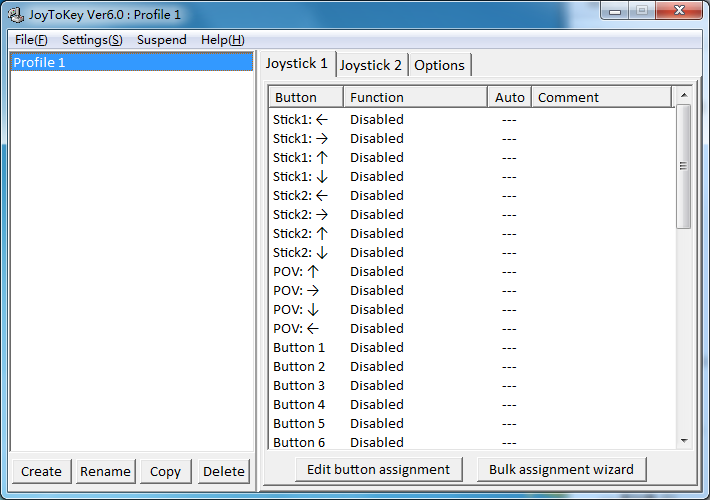
Task: Switch to the Joystick 1 tab
Action: pos(297,63)
